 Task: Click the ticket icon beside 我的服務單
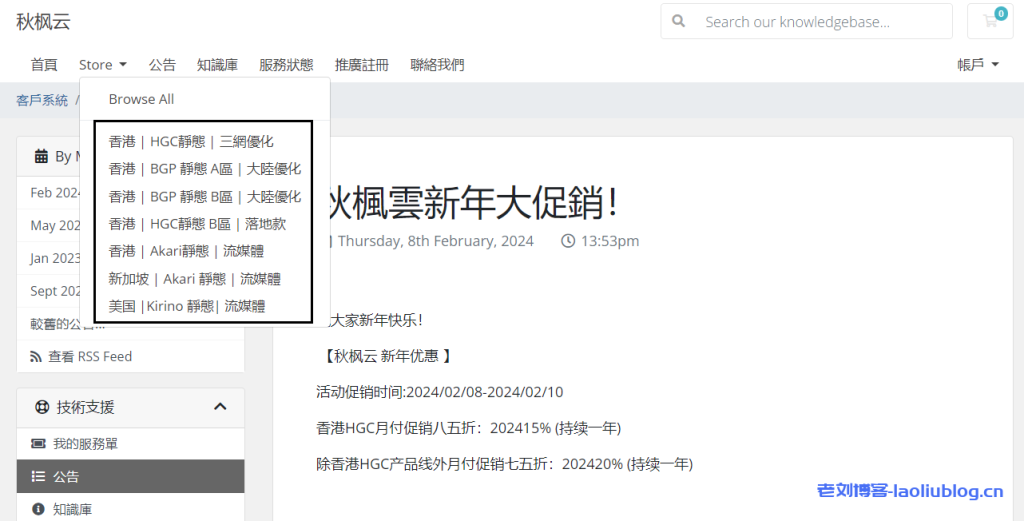38,443
